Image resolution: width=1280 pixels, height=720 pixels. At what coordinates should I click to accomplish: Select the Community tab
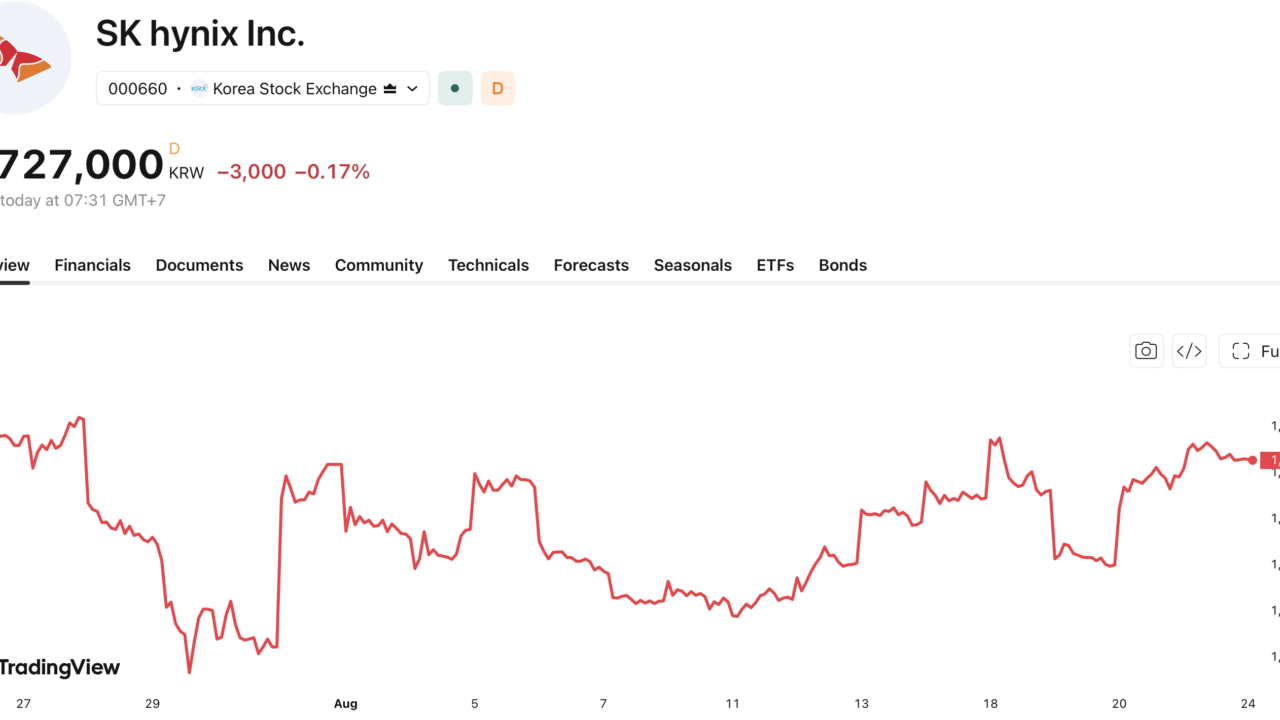[379, 265]
